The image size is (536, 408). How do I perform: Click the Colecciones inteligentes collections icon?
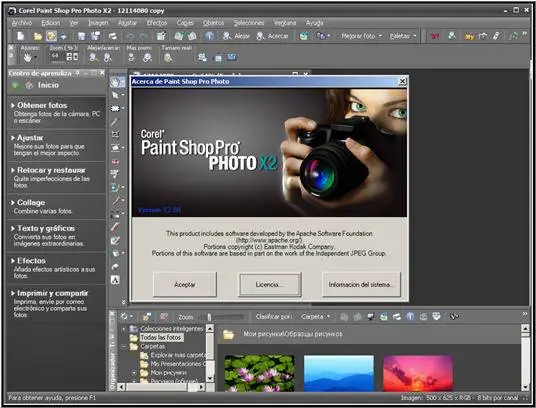click(x=133, y=329)
